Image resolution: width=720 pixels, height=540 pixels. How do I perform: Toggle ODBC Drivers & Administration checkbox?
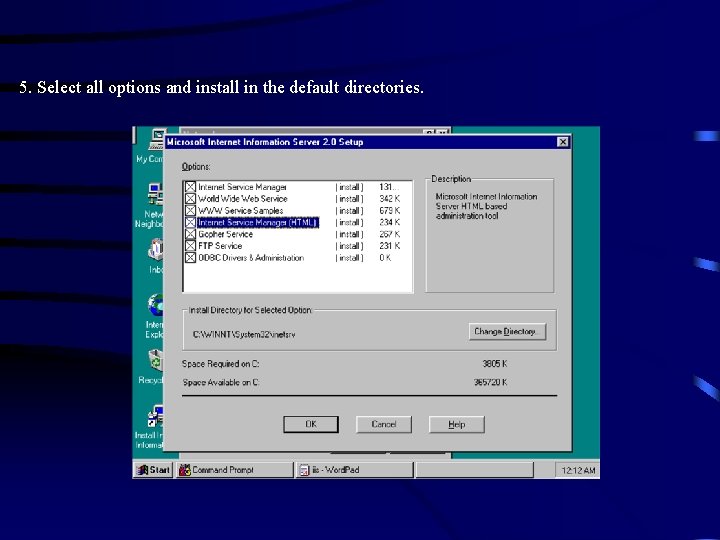[190, 258]
